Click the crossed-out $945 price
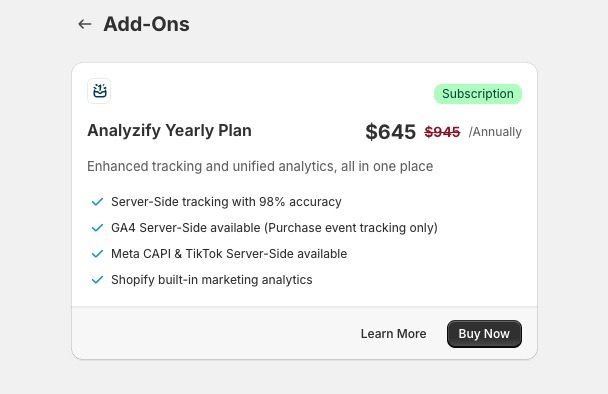Image resolution: width=608 pixels, height=394 pixels. [442, 132]
